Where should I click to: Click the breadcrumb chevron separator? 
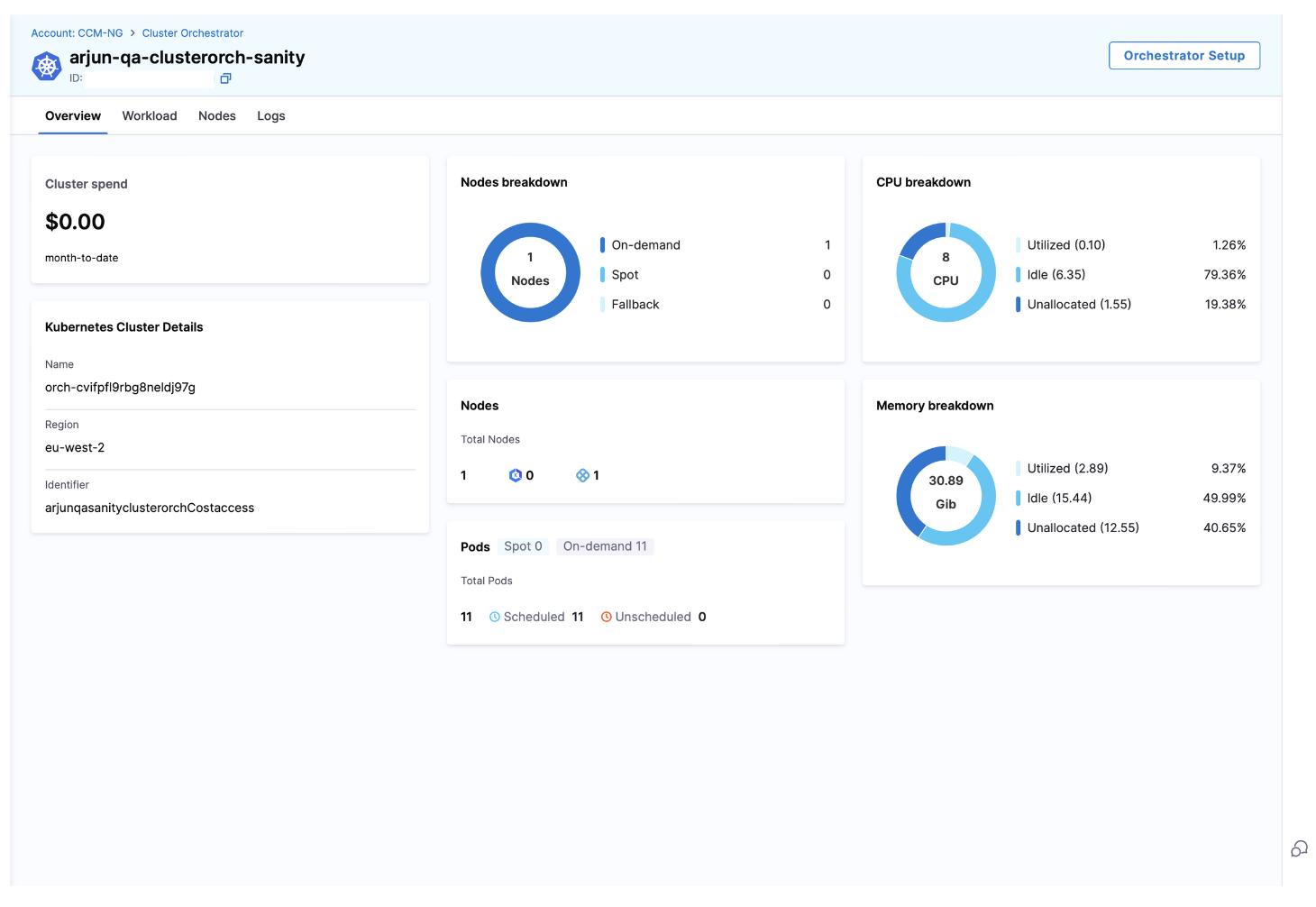133,33
